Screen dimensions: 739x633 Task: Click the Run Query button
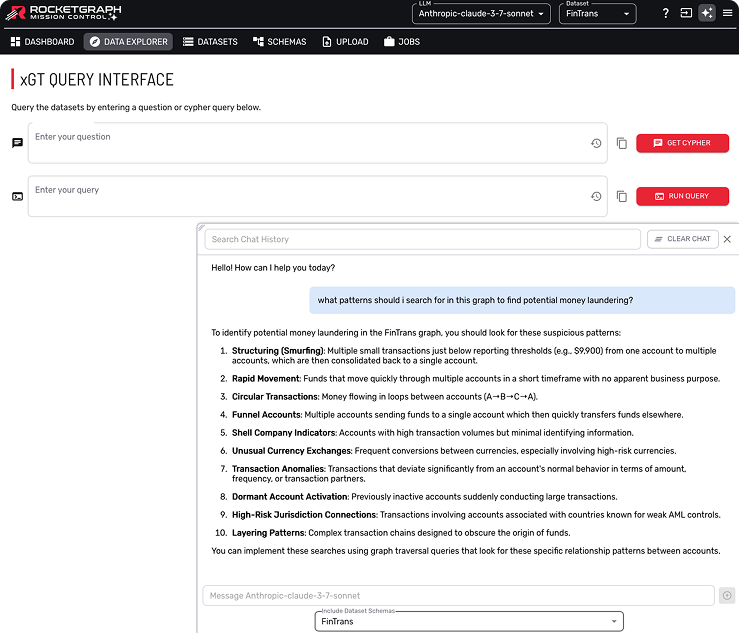pos(682,197)
